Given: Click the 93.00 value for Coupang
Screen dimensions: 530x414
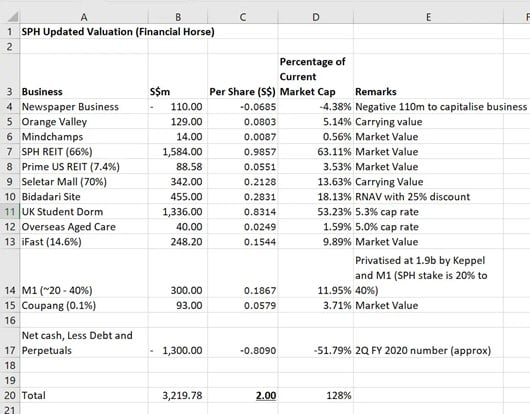Looking at the screenshot, I should pyautogui.click(x=189, y=306).
